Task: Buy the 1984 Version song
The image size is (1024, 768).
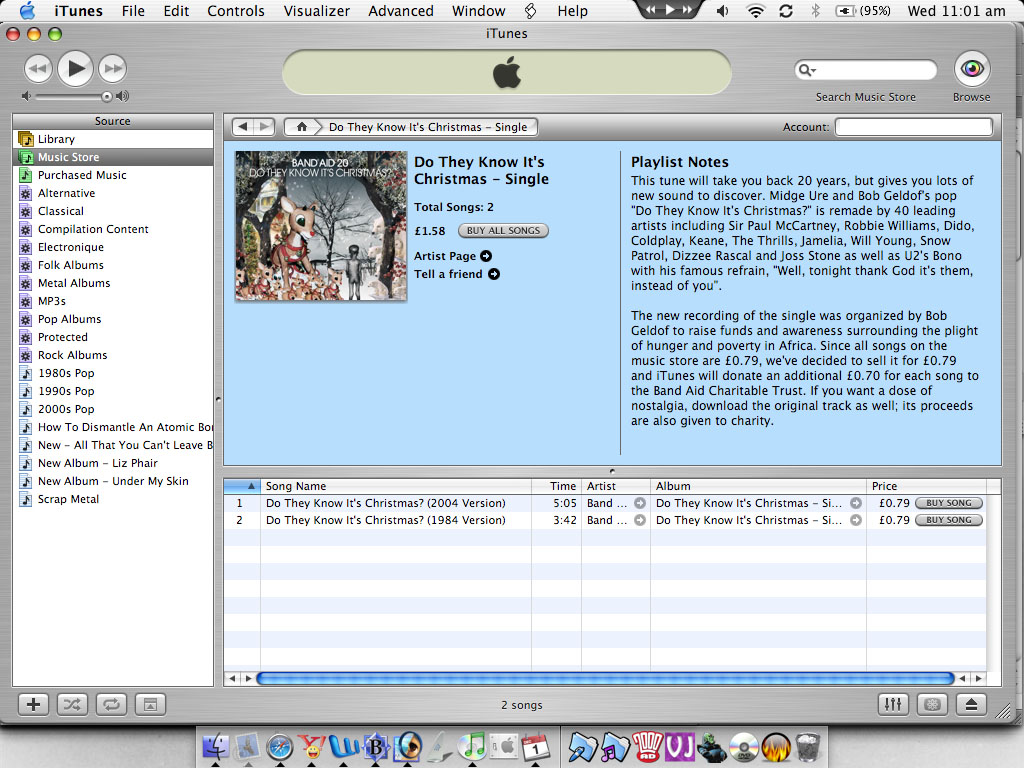Action: [x=949, y=520]
